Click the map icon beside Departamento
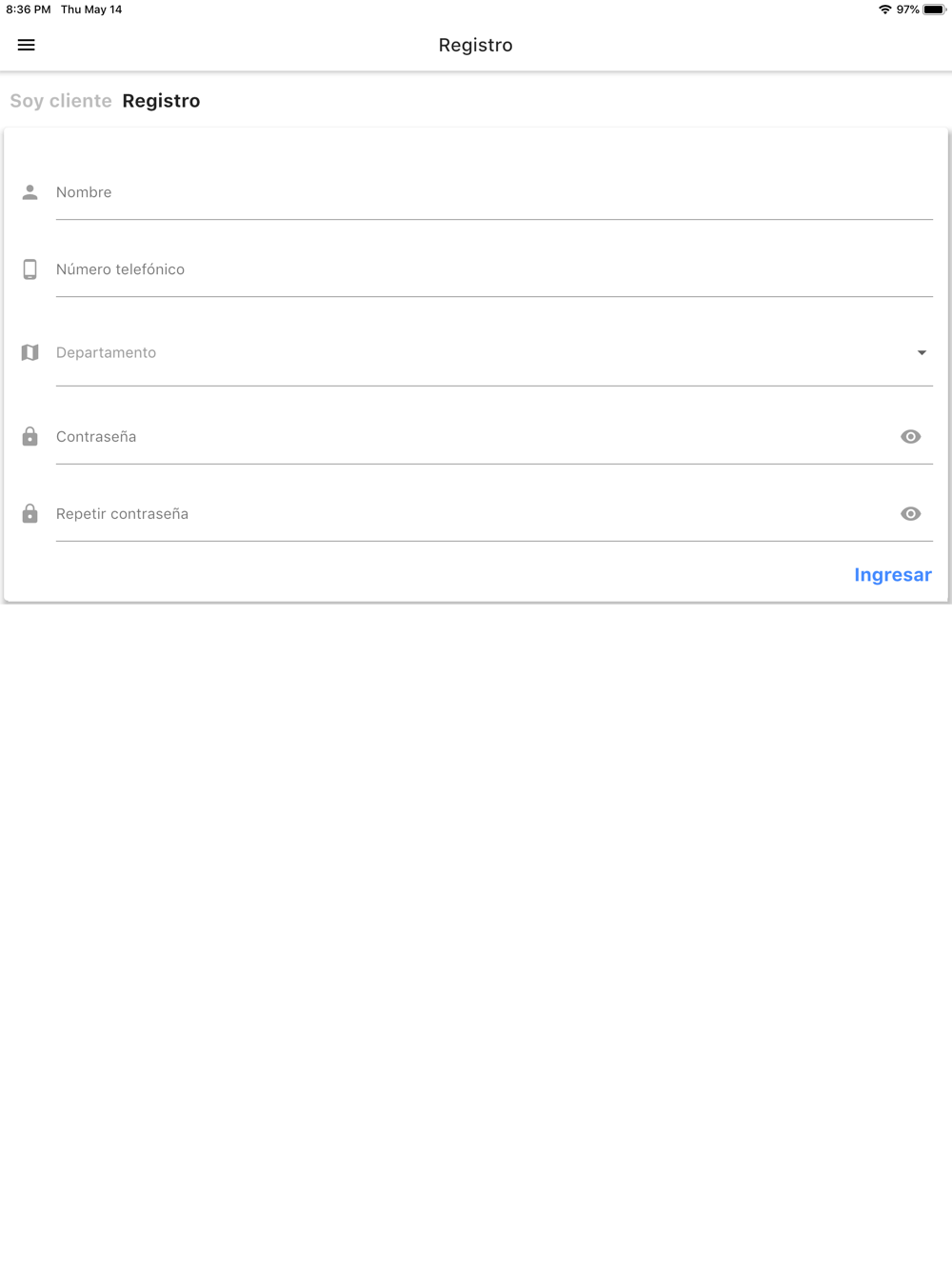This screenshot has width=952, height=1270. click(30, 352)
